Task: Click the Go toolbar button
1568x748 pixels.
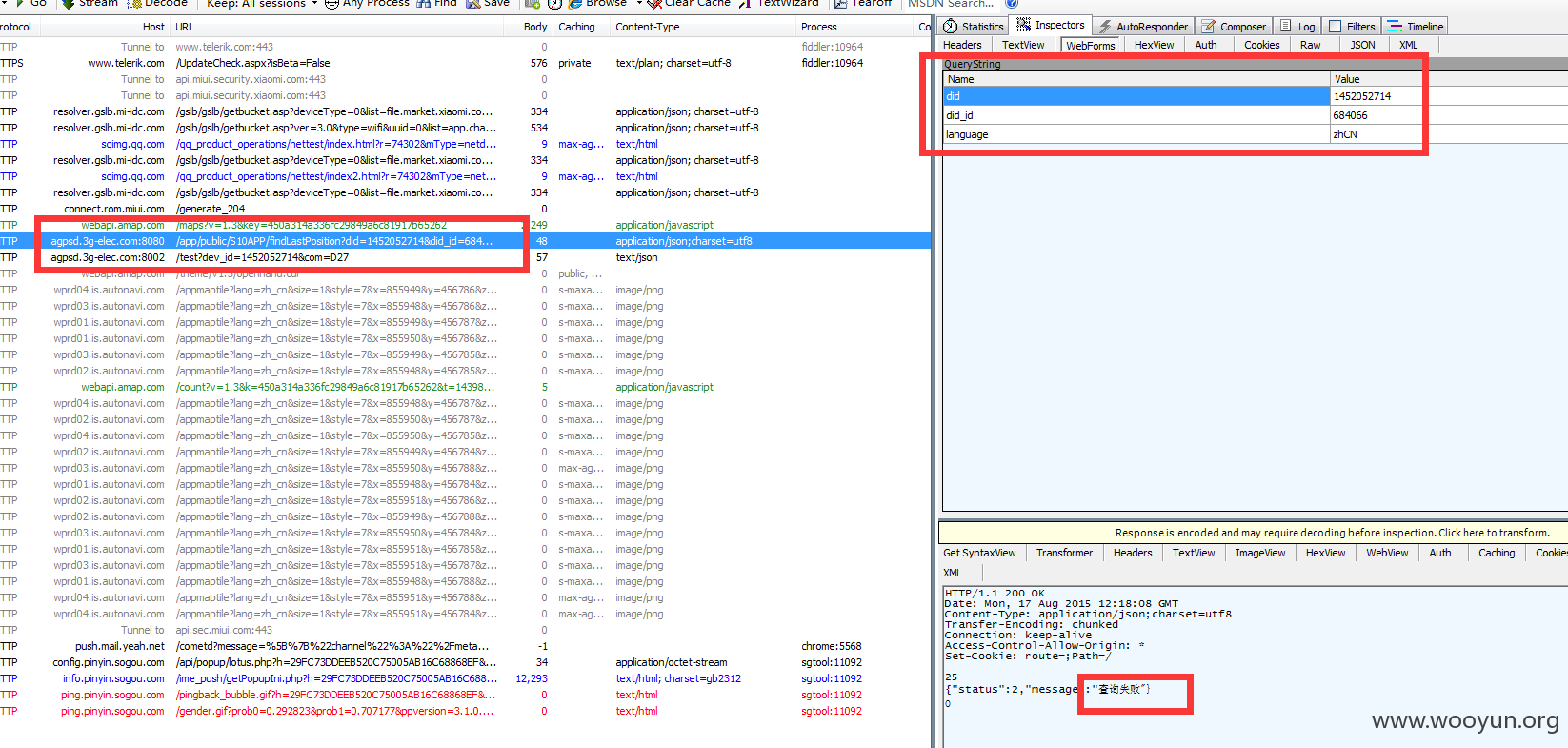Action: click(x=30, y=4)
